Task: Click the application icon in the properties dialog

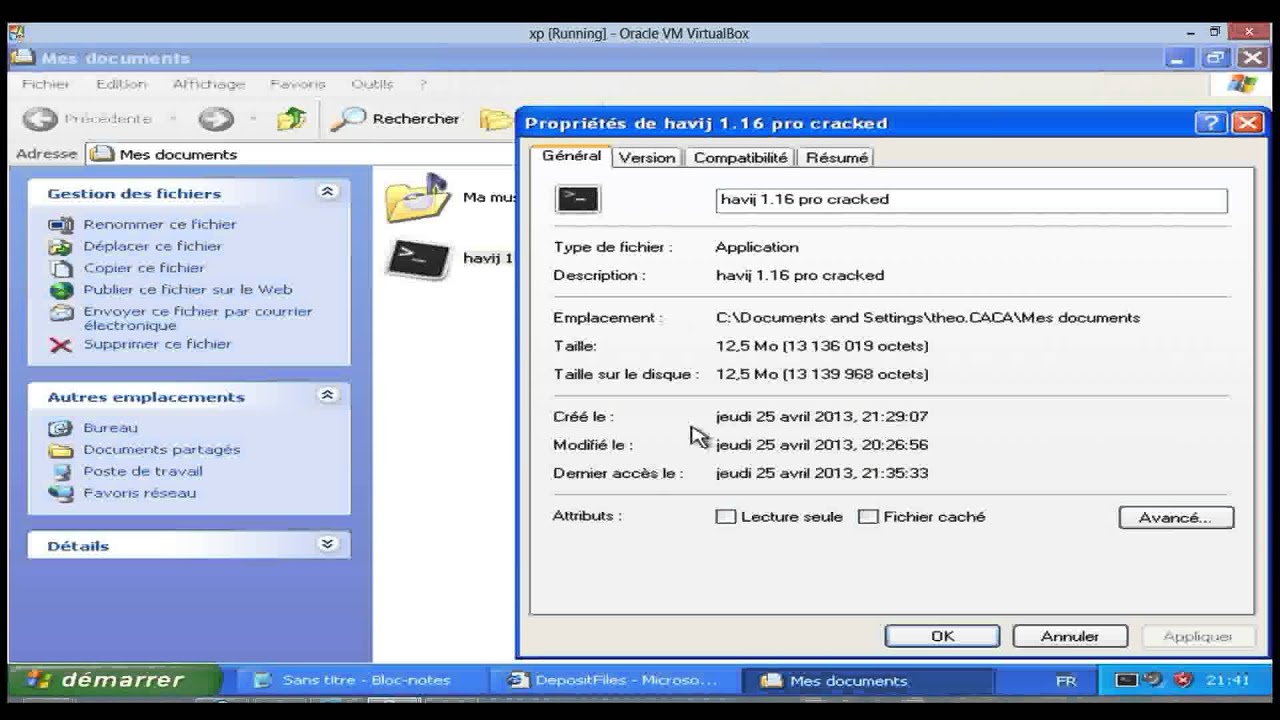Action: pos(578,199)
